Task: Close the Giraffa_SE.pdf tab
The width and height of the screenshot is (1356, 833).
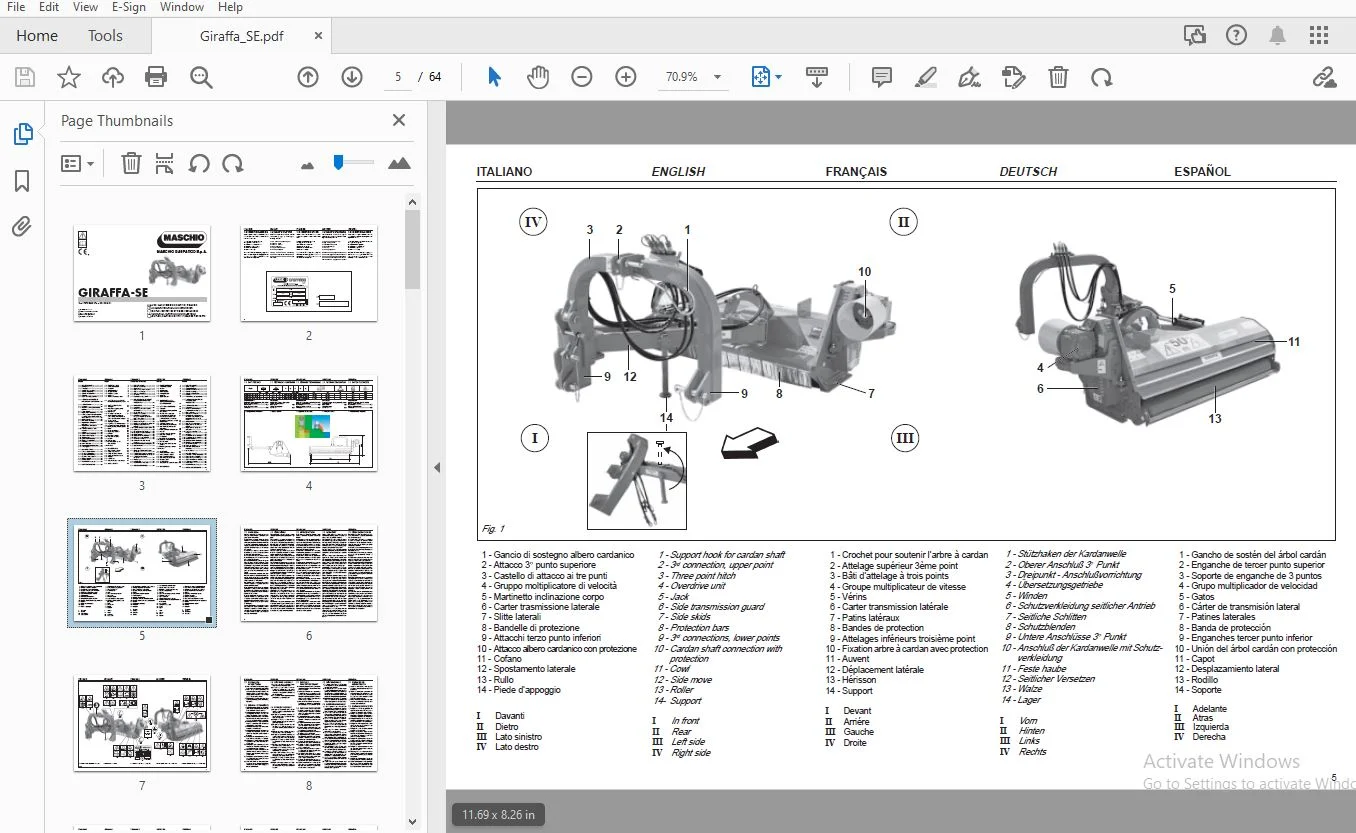Action: [318, 36]
